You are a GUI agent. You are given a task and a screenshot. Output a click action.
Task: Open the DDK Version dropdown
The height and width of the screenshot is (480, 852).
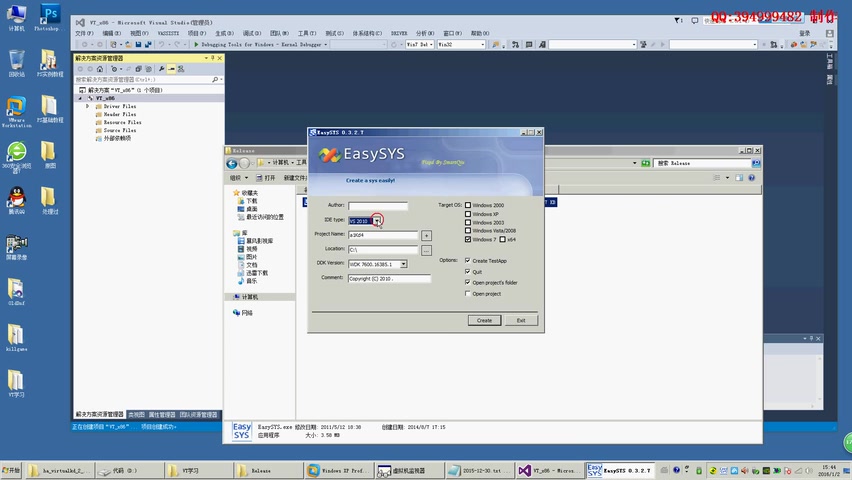(404, 264)
